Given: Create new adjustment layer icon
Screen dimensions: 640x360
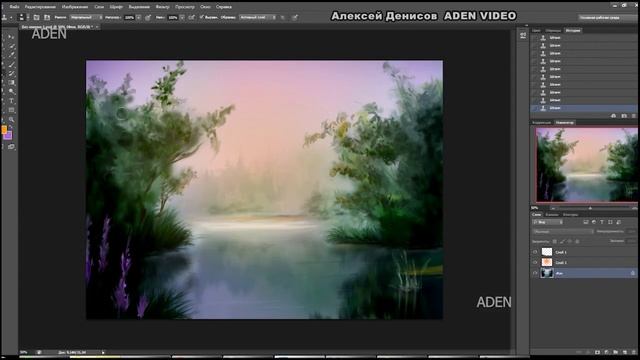Looking at the screenshot, I should (607, 352).
